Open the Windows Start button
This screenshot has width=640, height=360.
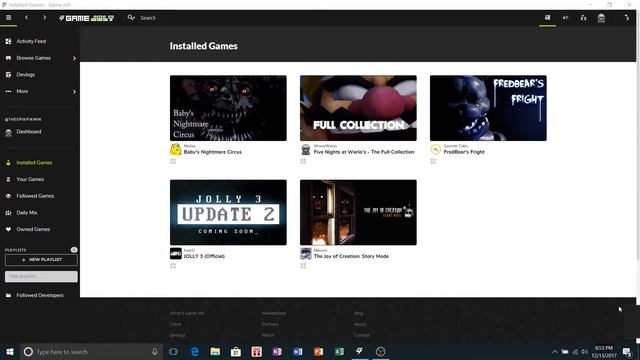[10, 351]
